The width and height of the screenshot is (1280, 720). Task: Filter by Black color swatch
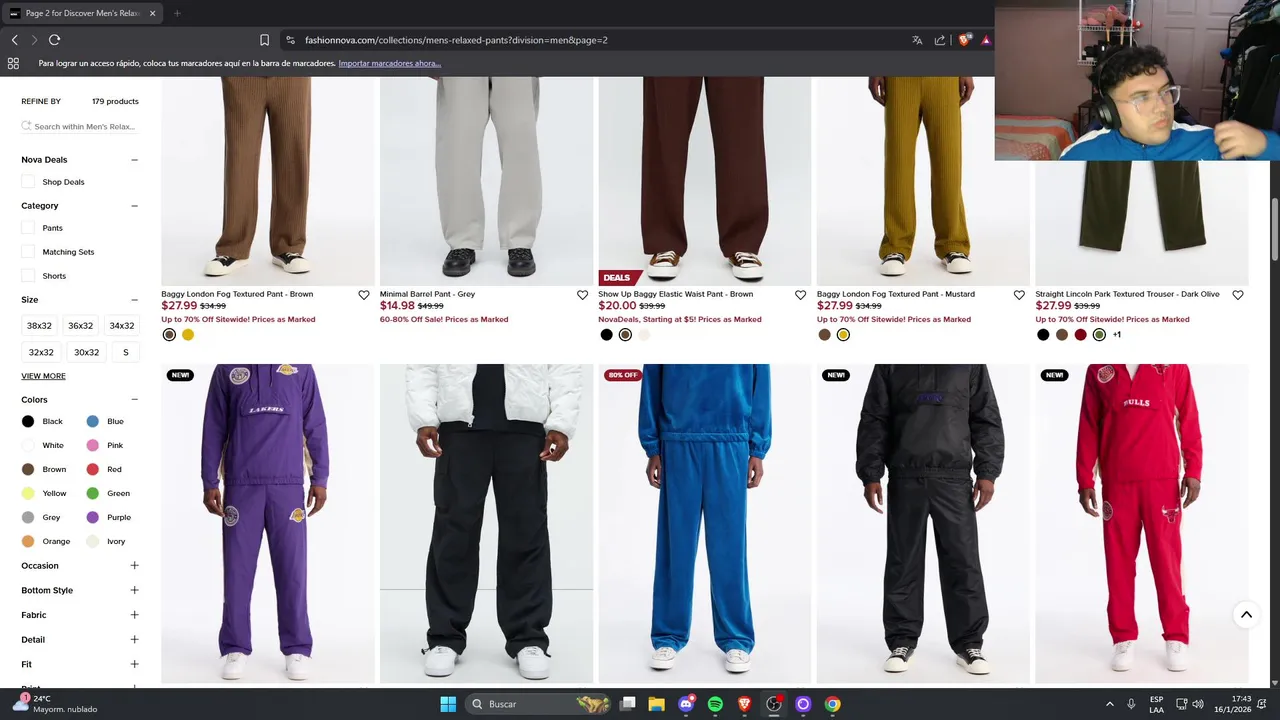pos(28,422)
